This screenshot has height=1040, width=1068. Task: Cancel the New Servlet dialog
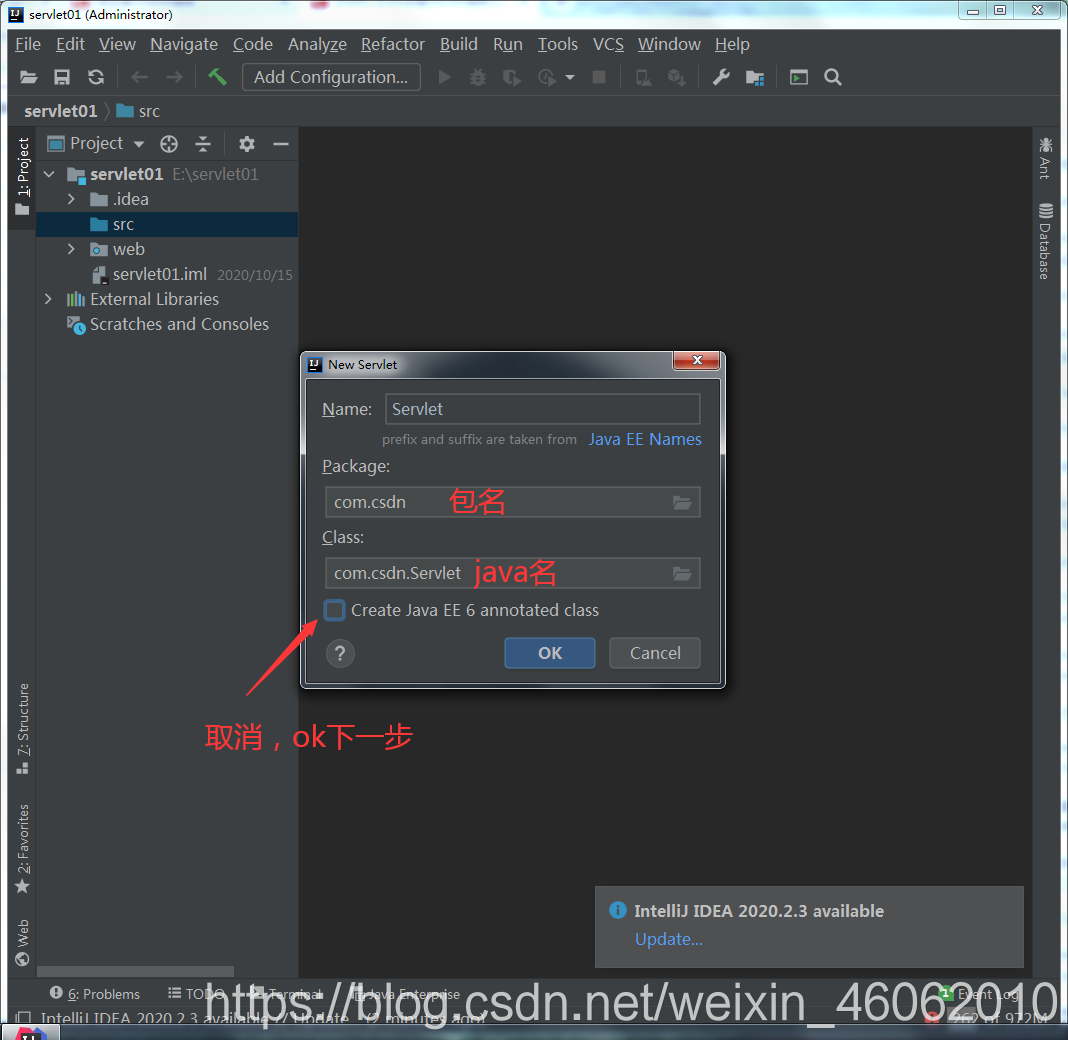coord(655,653)
